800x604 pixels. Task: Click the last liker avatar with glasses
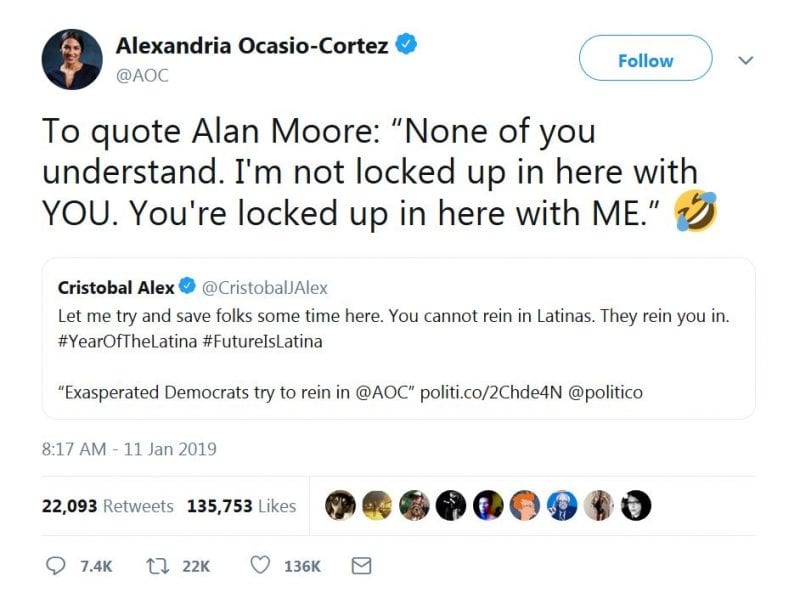click(635, 506)
